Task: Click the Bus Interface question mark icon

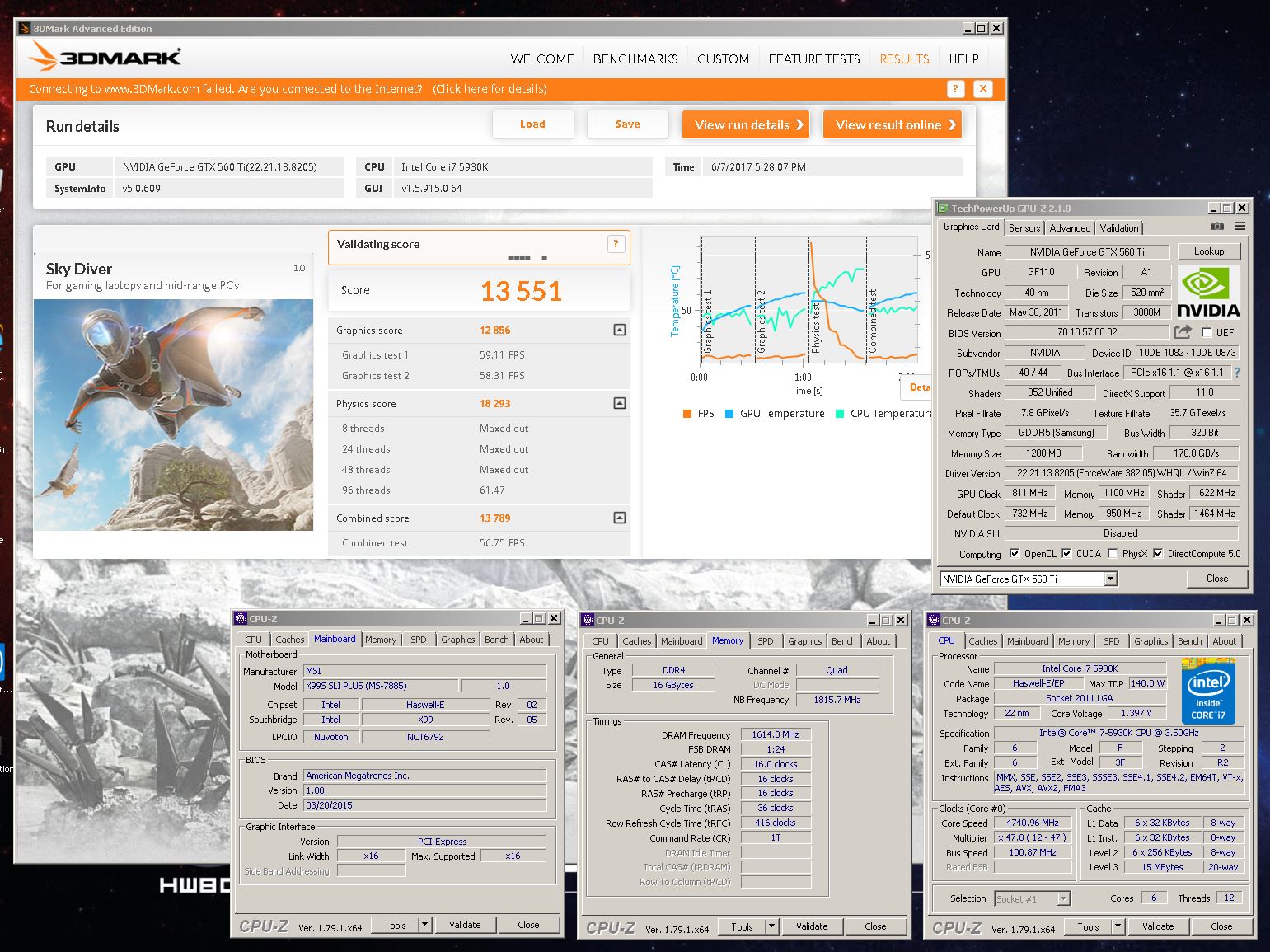Action: [1236, 373]
